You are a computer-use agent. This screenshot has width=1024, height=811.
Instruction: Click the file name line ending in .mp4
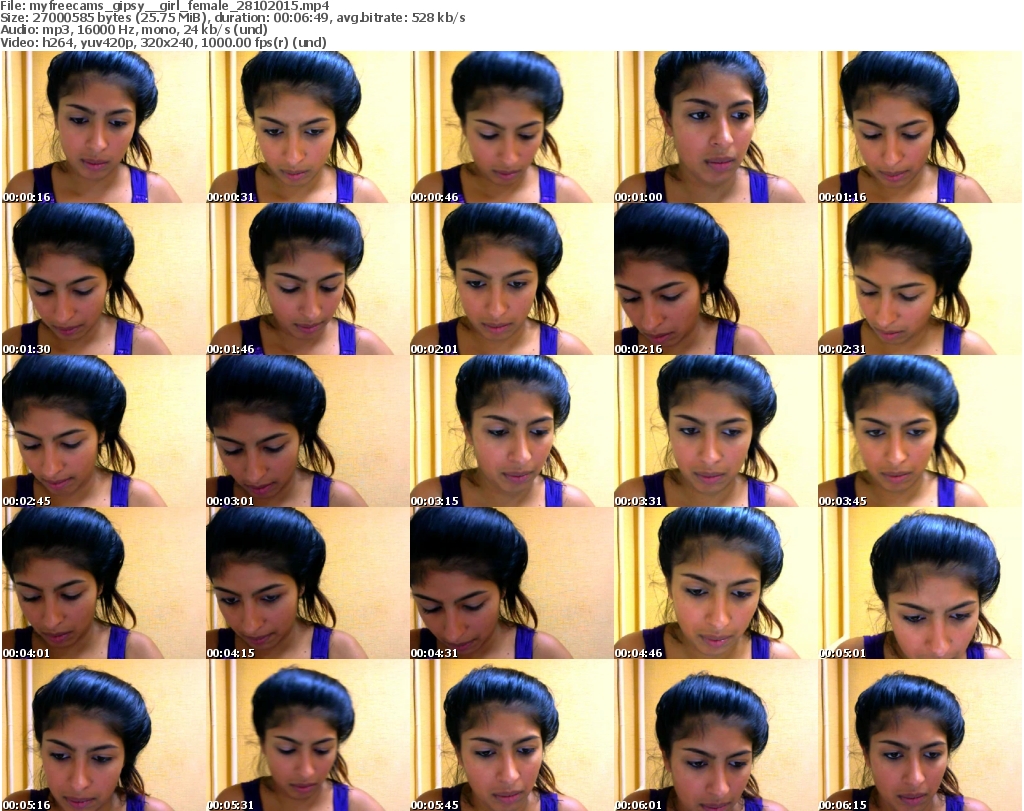coord(165,7)
